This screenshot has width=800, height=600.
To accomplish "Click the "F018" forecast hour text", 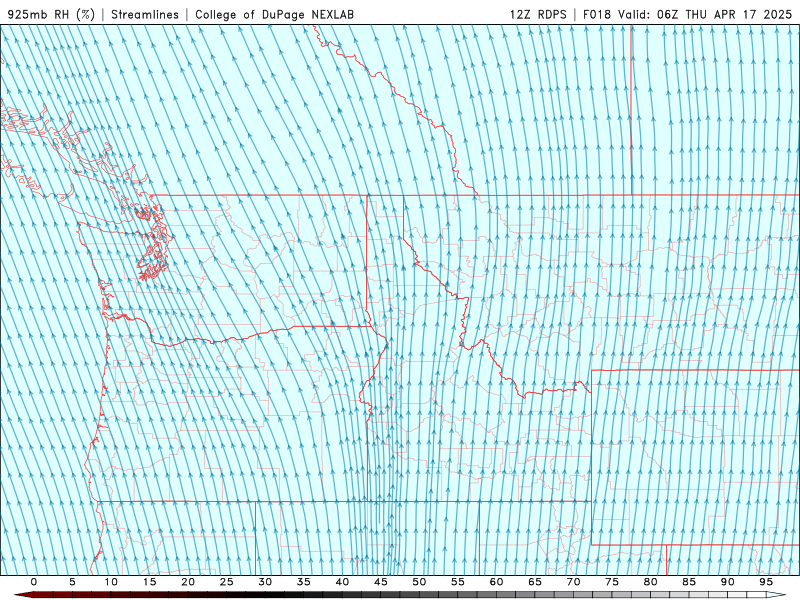I will point(596,14).
